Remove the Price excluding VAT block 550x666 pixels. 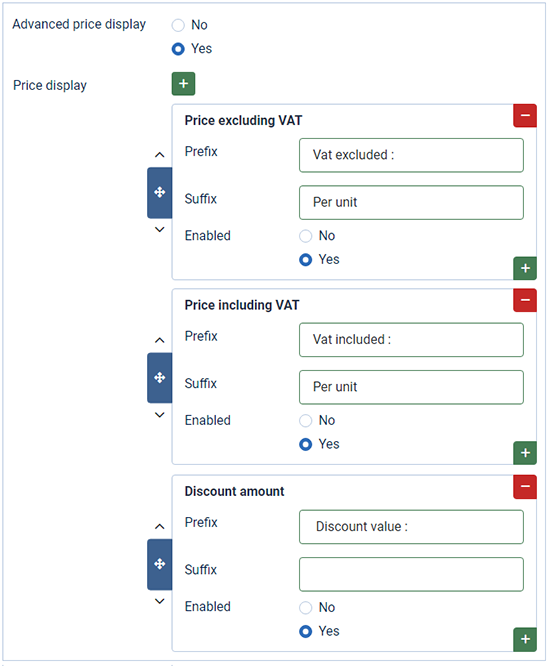(525, 116)
